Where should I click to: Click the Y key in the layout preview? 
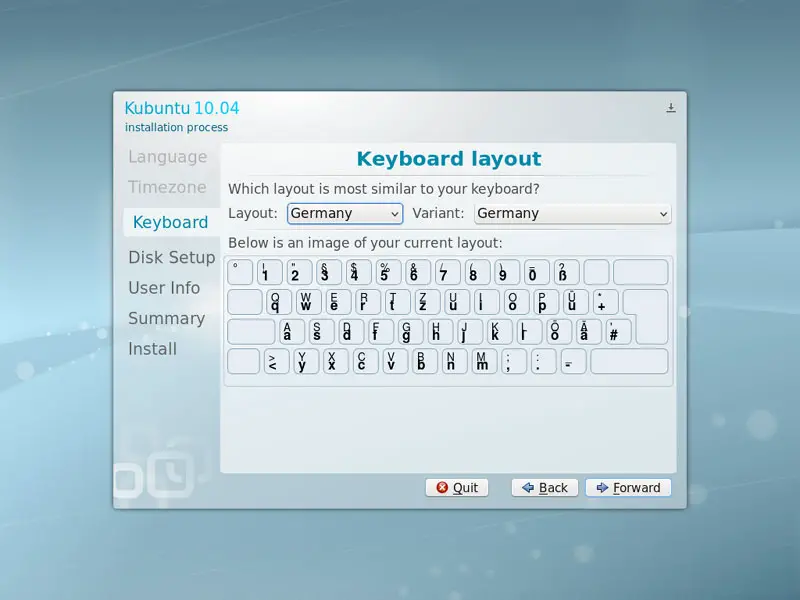pyautogui.click(x=306, y=362)
